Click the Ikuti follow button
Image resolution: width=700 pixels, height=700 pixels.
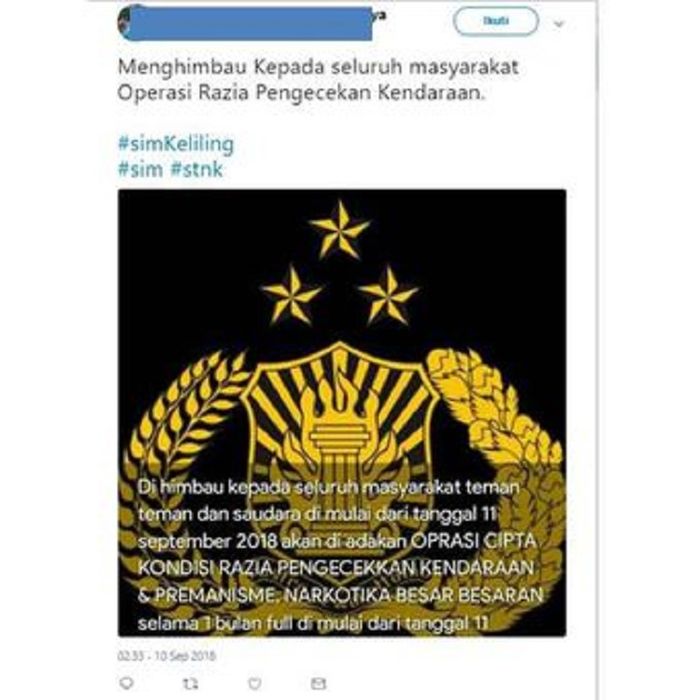(496, 21)
